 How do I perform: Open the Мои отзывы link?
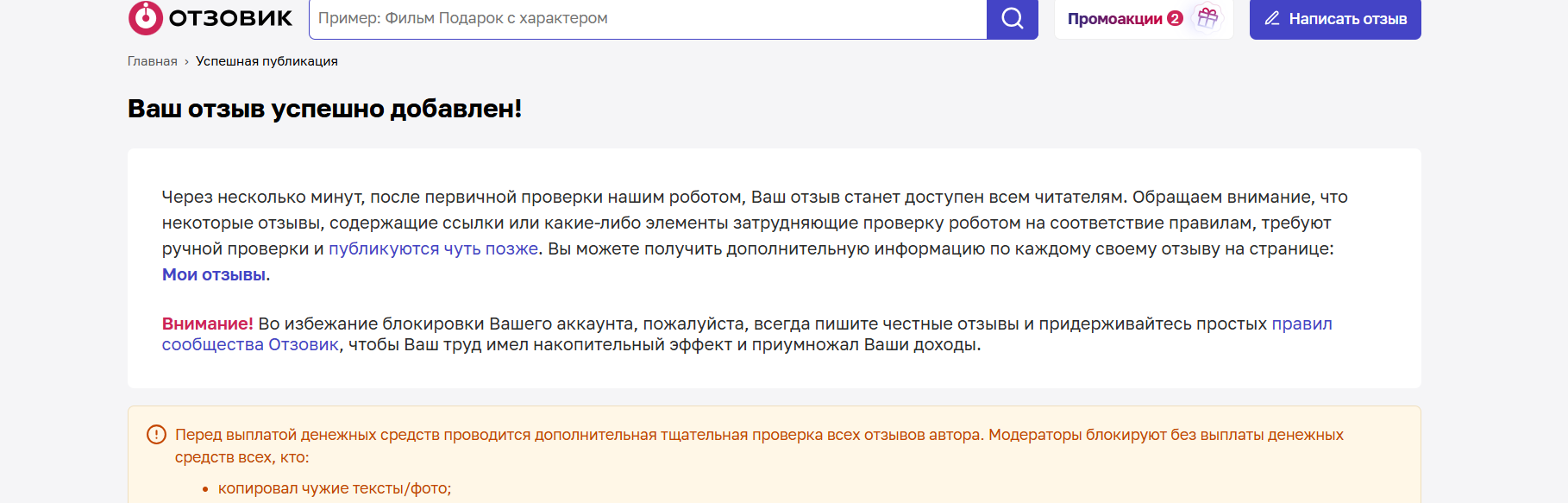(214, 274)
